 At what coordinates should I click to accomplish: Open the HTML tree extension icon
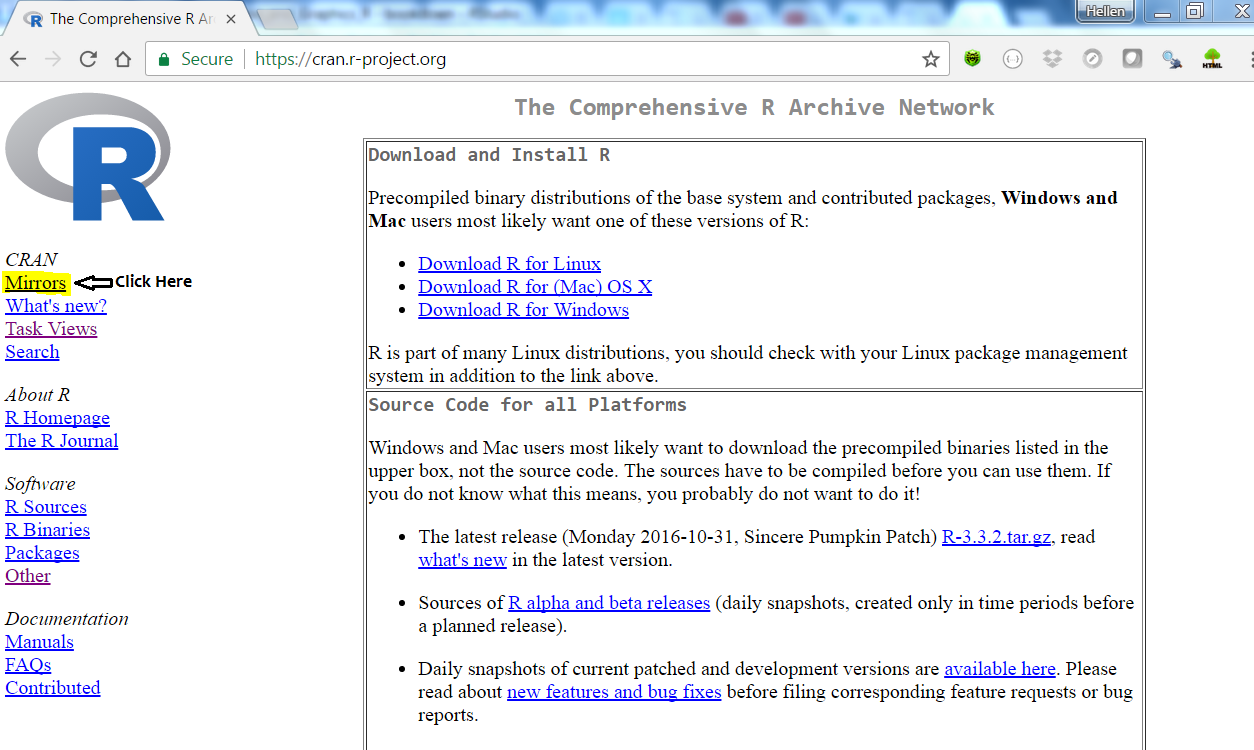1212,59
